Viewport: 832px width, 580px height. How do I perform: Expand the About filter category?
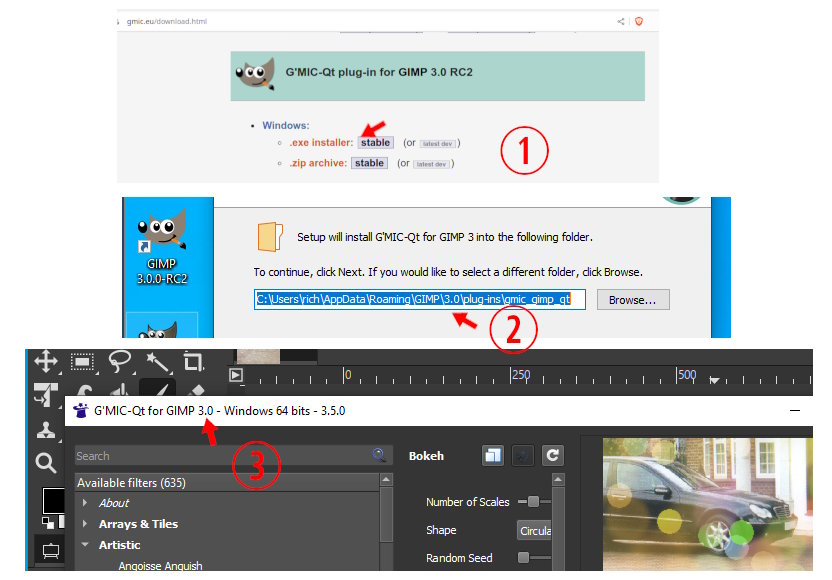(85, 502)
